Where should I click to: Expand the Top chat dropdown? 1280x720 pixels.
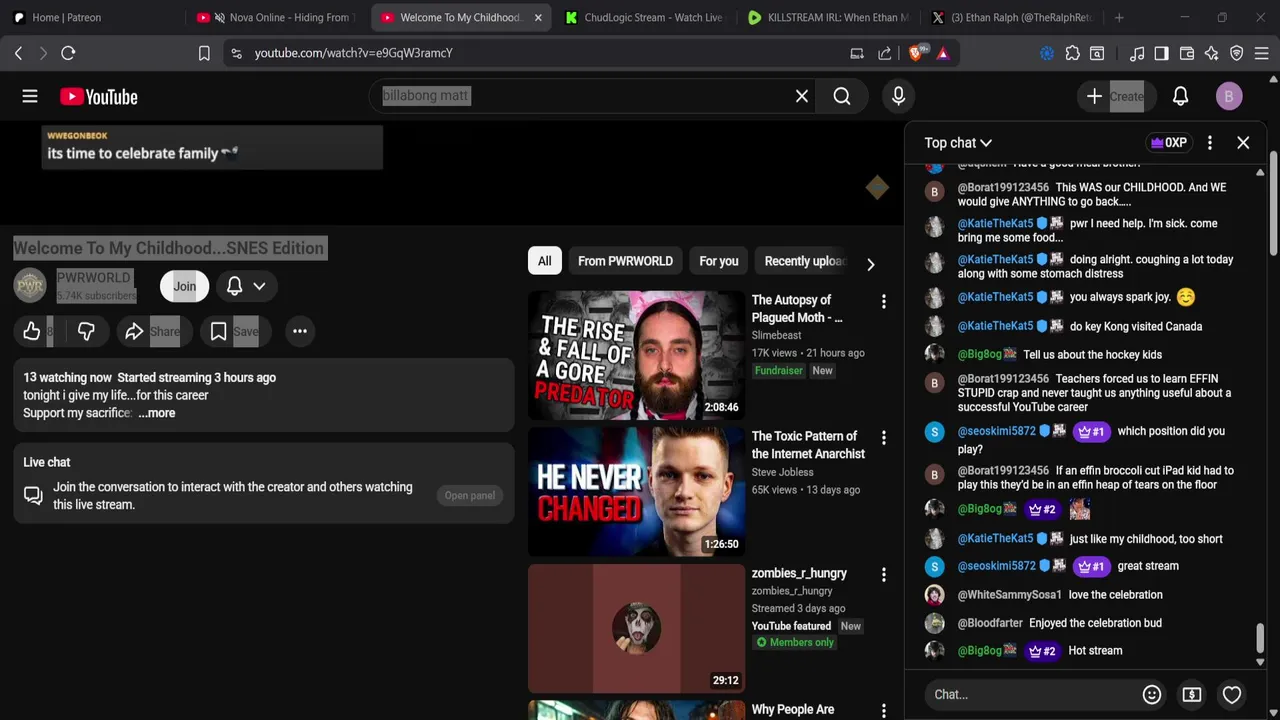[x=958, y=143]
